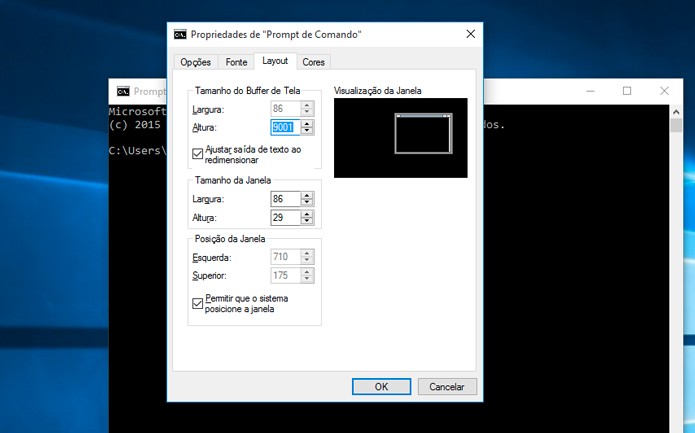Screen dimensions: 695x433
Task: Increase buffer Altura with the up arrow
Action: pyautogui.click(x=307, y=124)
